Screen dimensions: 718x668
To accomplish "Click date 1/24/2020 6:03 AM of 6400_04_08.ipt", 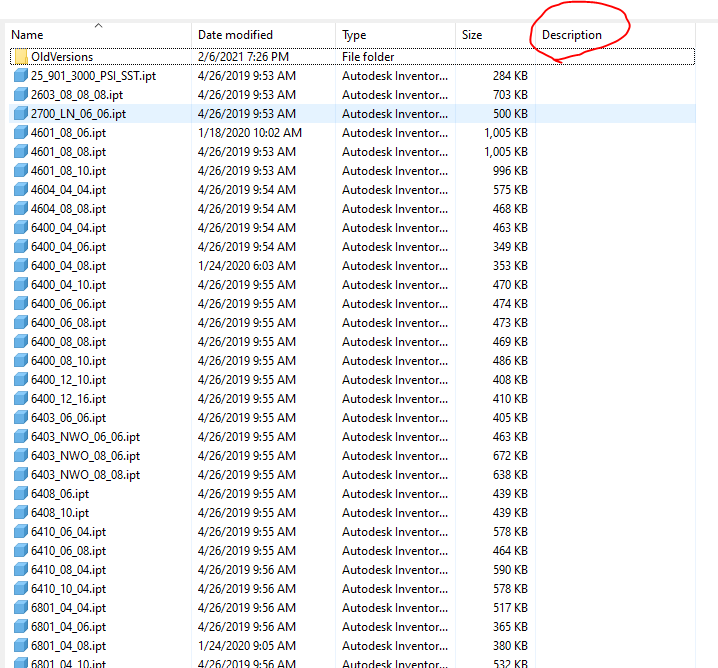I will tap(247, 266).
